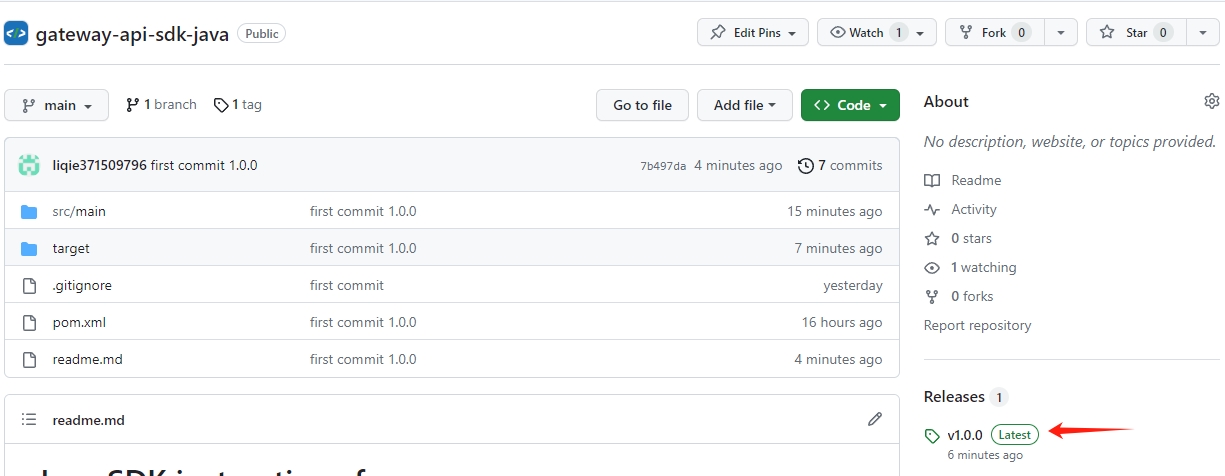
Task: Open the latest commit message first commit 1.0.0
Action: [204, 165]
